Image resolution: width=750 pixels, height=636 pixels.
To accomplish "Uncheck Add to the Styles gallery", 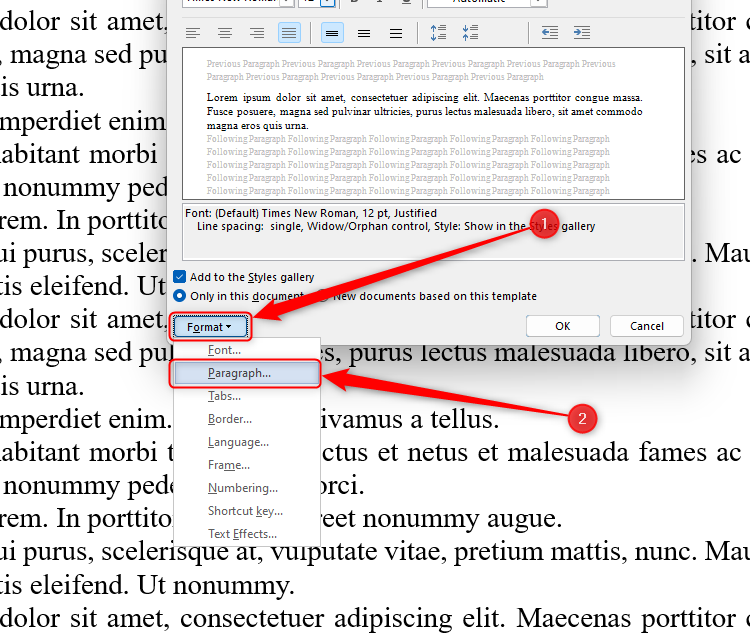I will click(180, 277).
